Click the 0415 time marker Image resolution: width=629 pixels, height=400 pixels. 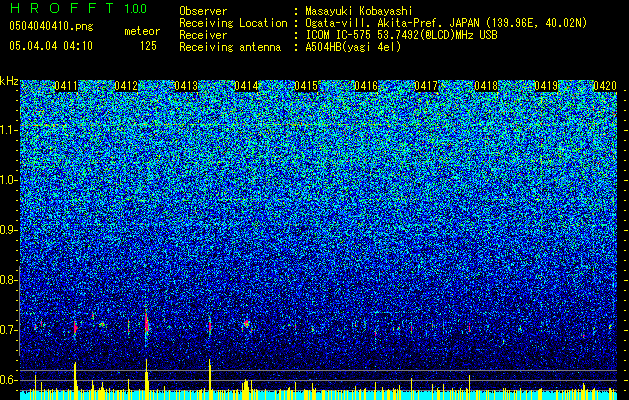point(306,86)
